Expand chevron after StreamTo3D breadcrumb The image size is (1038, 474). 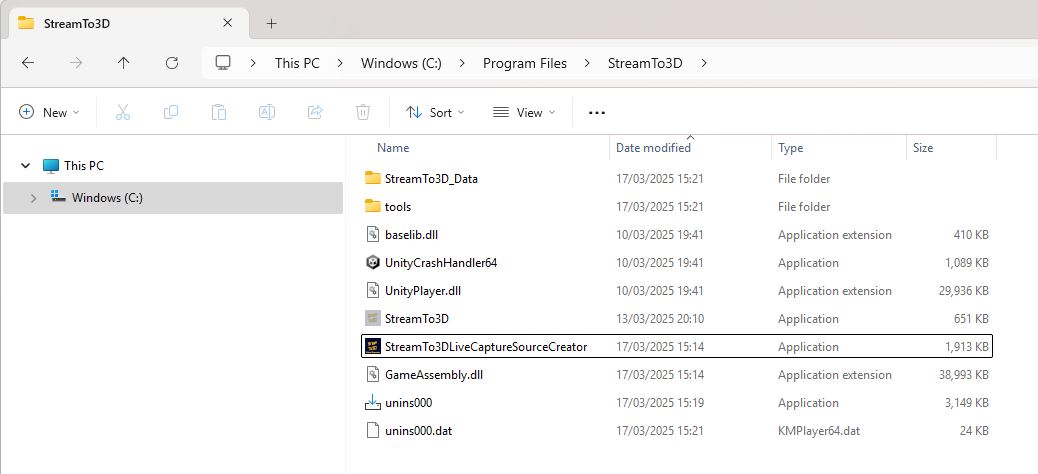coord(703,63)
